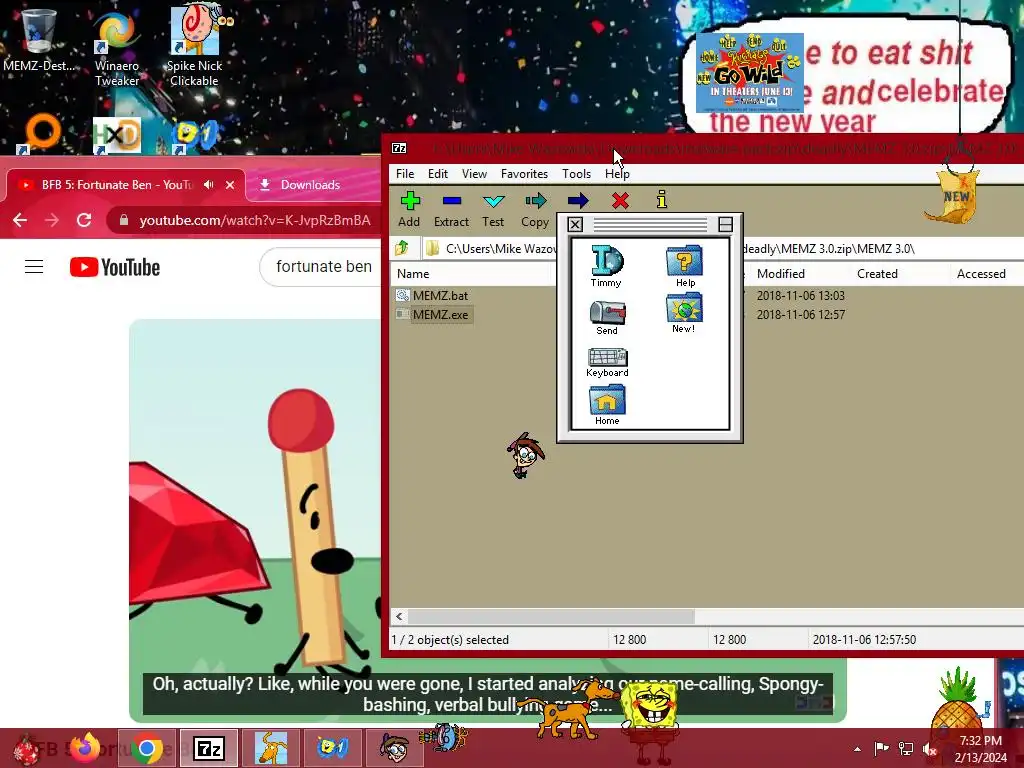Open MEMZ-Destructive desktop recycle icon

pos(39,40)
